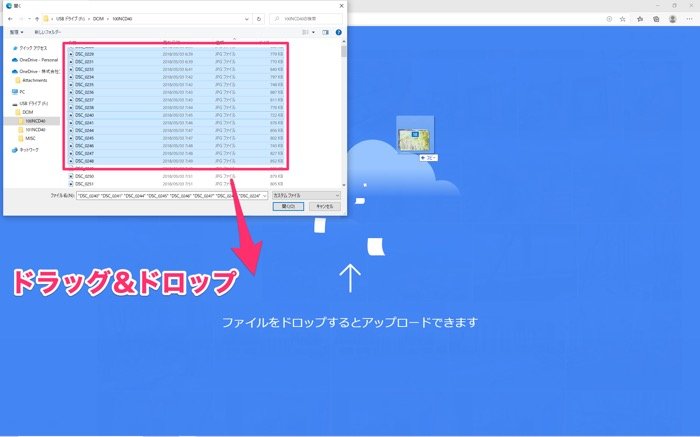Select file DSC_0237 in the list

pyautogui.click(x=176, y=100)
